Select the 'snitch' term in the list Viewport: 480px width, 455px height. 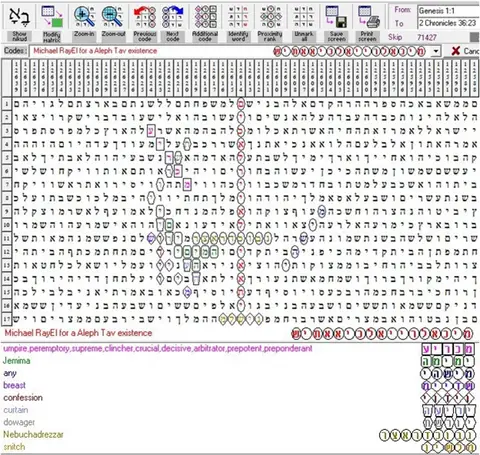pyautogui.click(x=14, y=447)
